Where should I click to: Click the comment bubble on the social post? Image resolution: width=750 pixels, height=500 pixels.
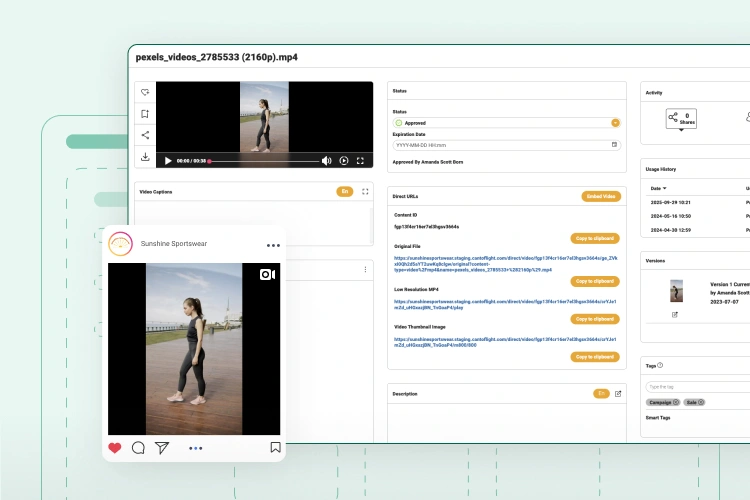[138, 448]
